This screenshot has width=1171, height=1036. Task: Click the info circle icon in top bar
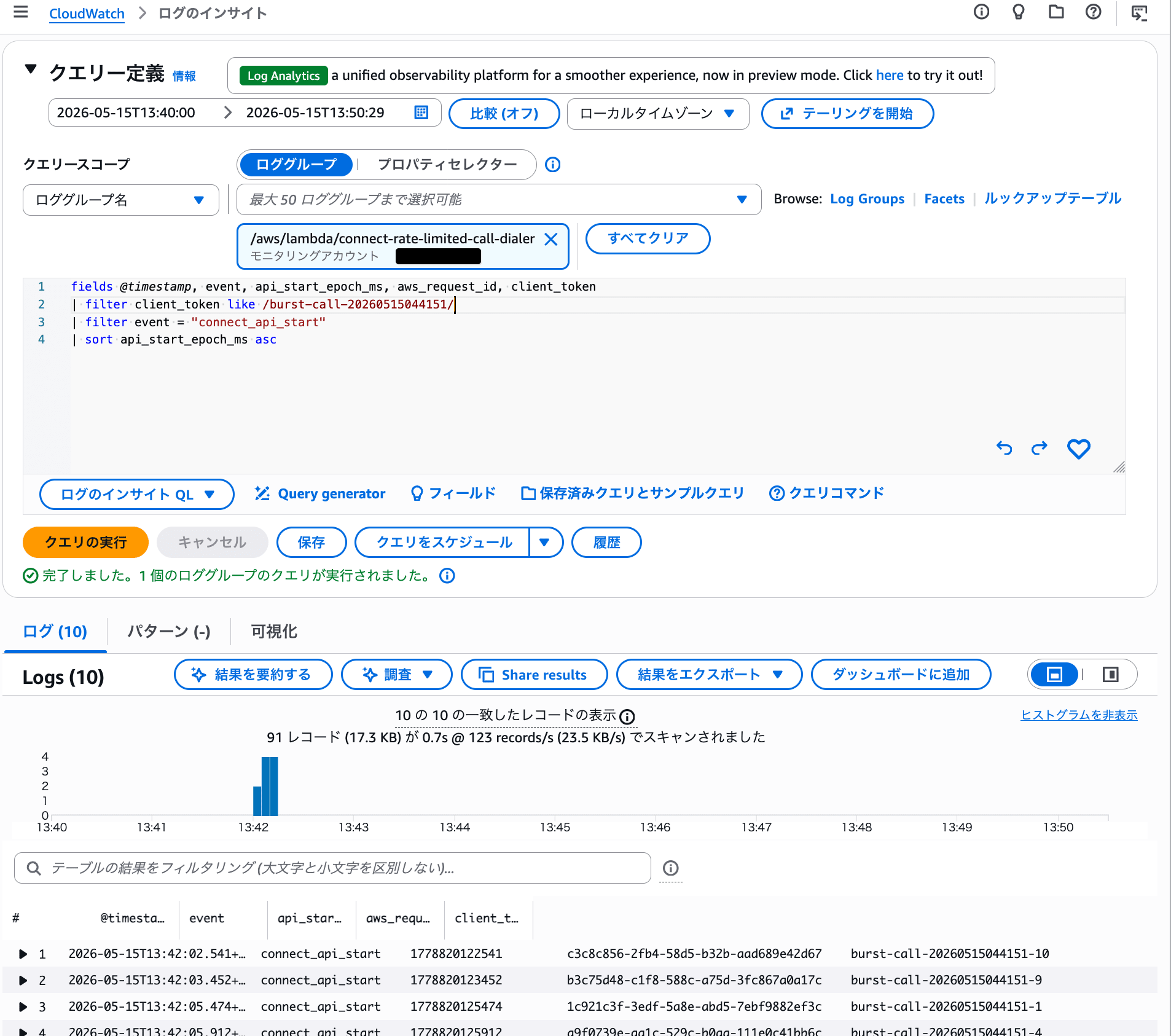(981, 12)
